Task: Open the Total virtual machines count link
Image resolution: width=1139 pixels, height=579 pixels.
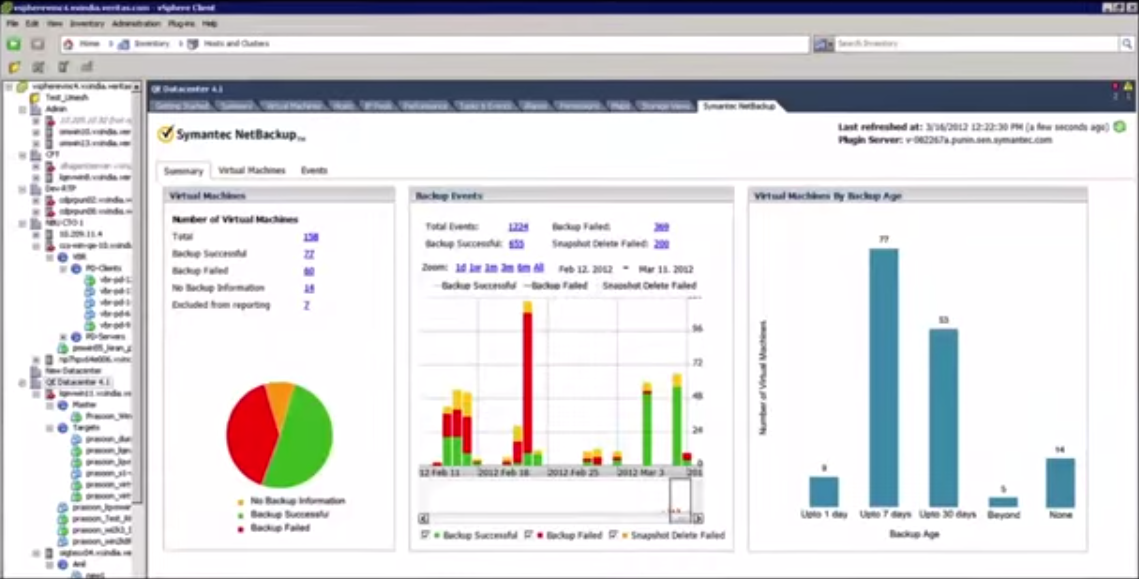Action: coord(311,237)
